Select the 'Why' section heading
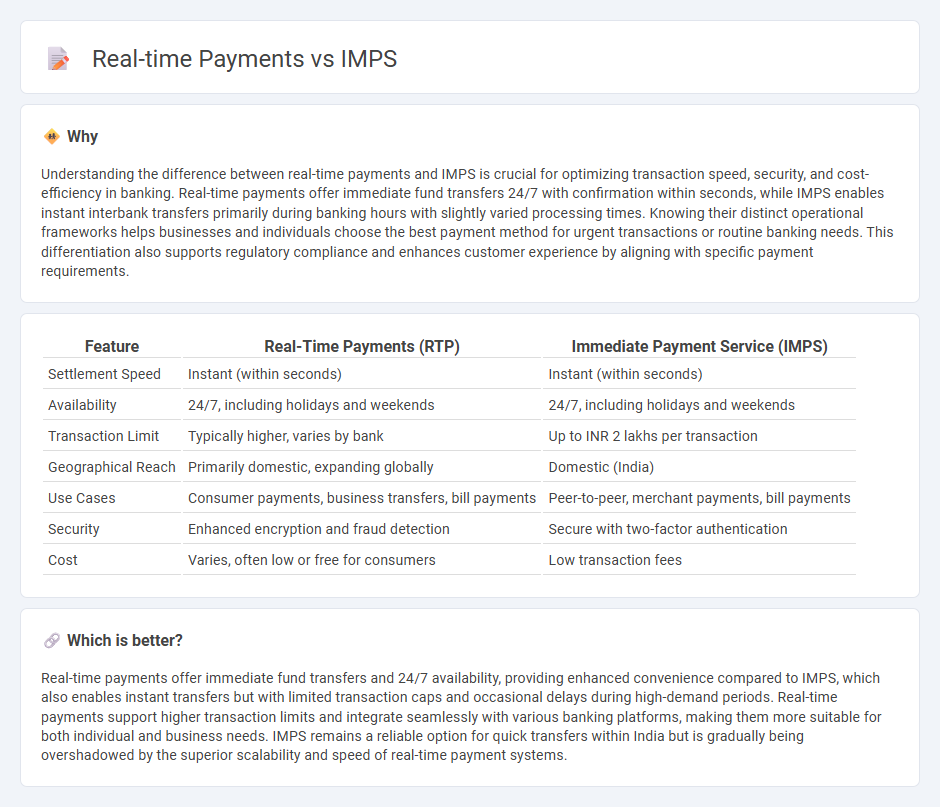940x807 pixels. [83, 137]
